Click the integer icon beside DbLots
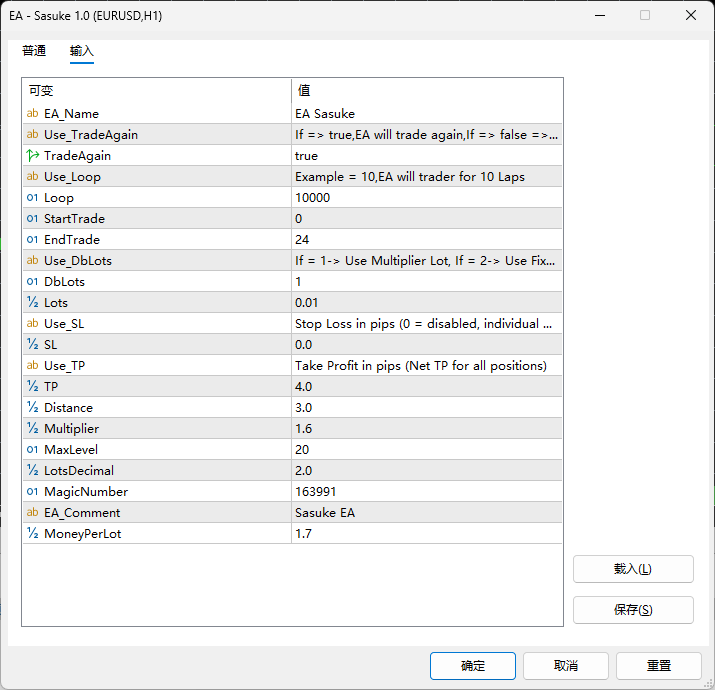The image size is (715, 690). pos(32,281)
